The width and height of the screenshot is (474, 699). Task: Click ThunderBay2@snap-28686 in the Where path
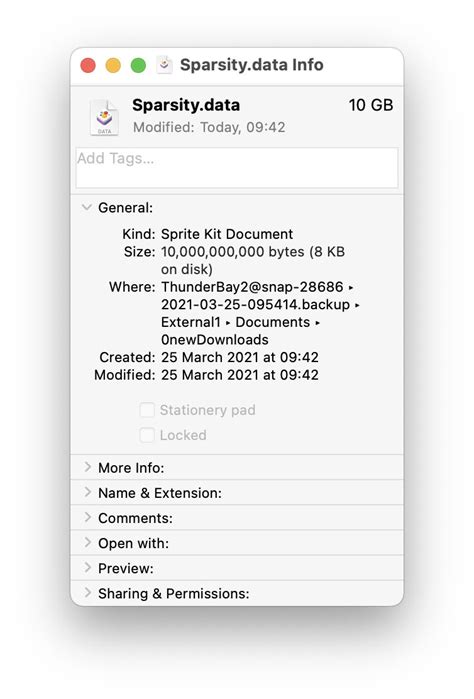(252, 287)
